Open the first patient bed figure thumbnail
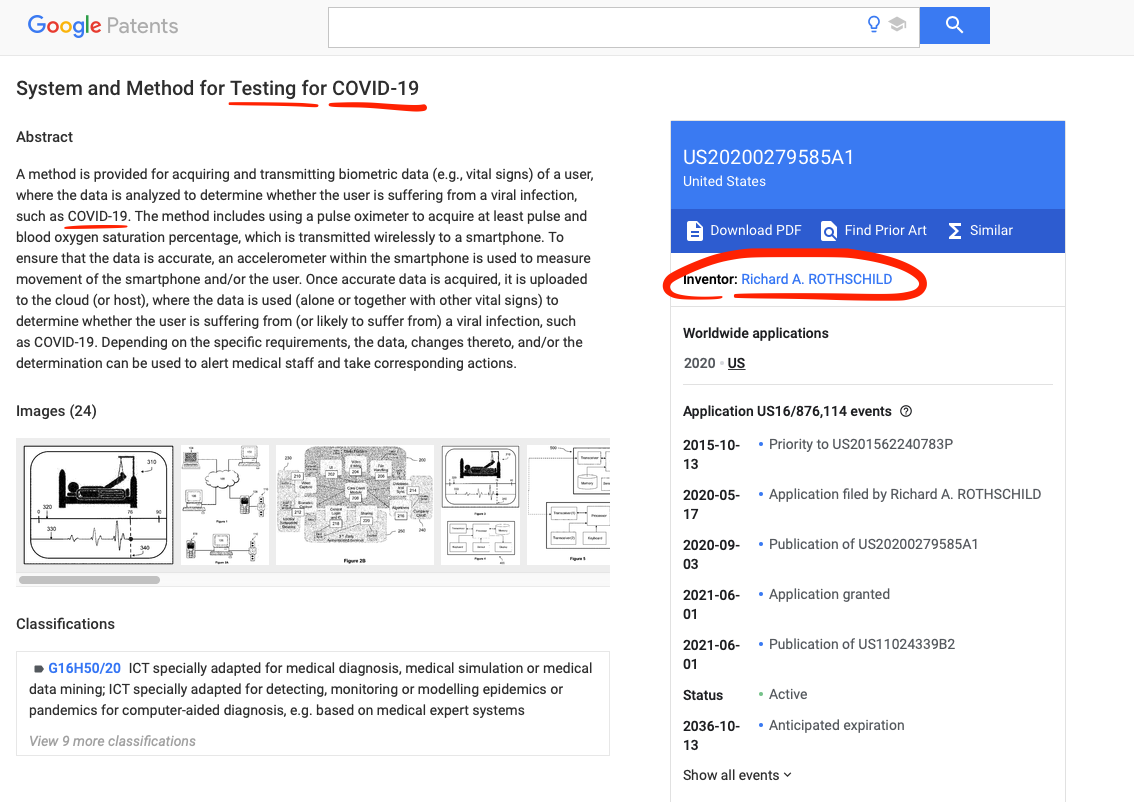 point(98,505)
